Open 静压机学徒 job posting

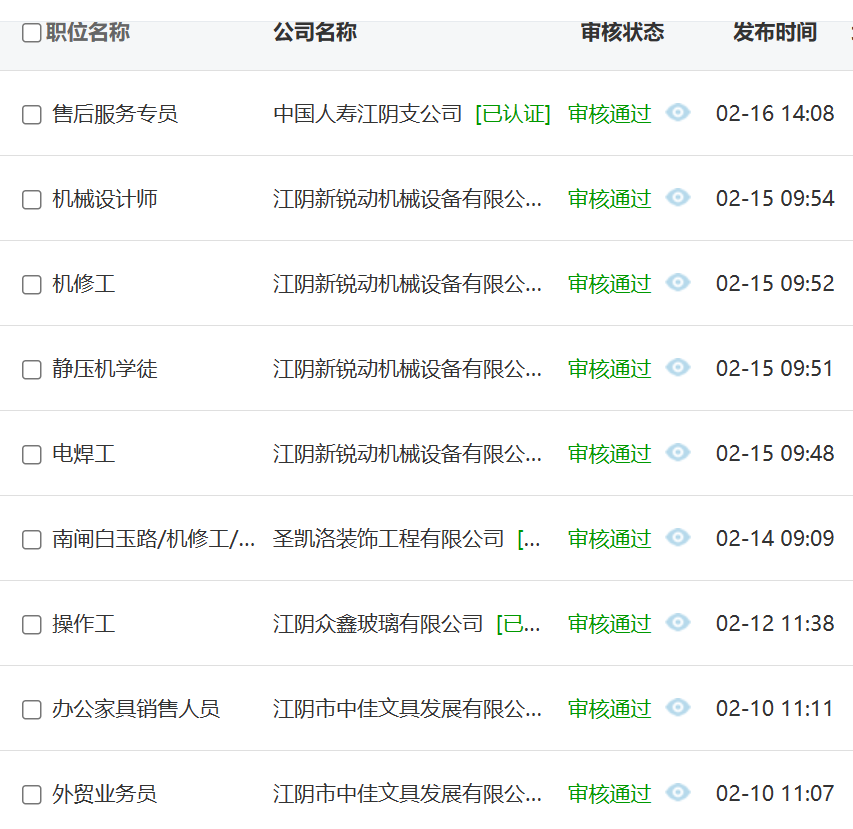[x=105, y=369]
